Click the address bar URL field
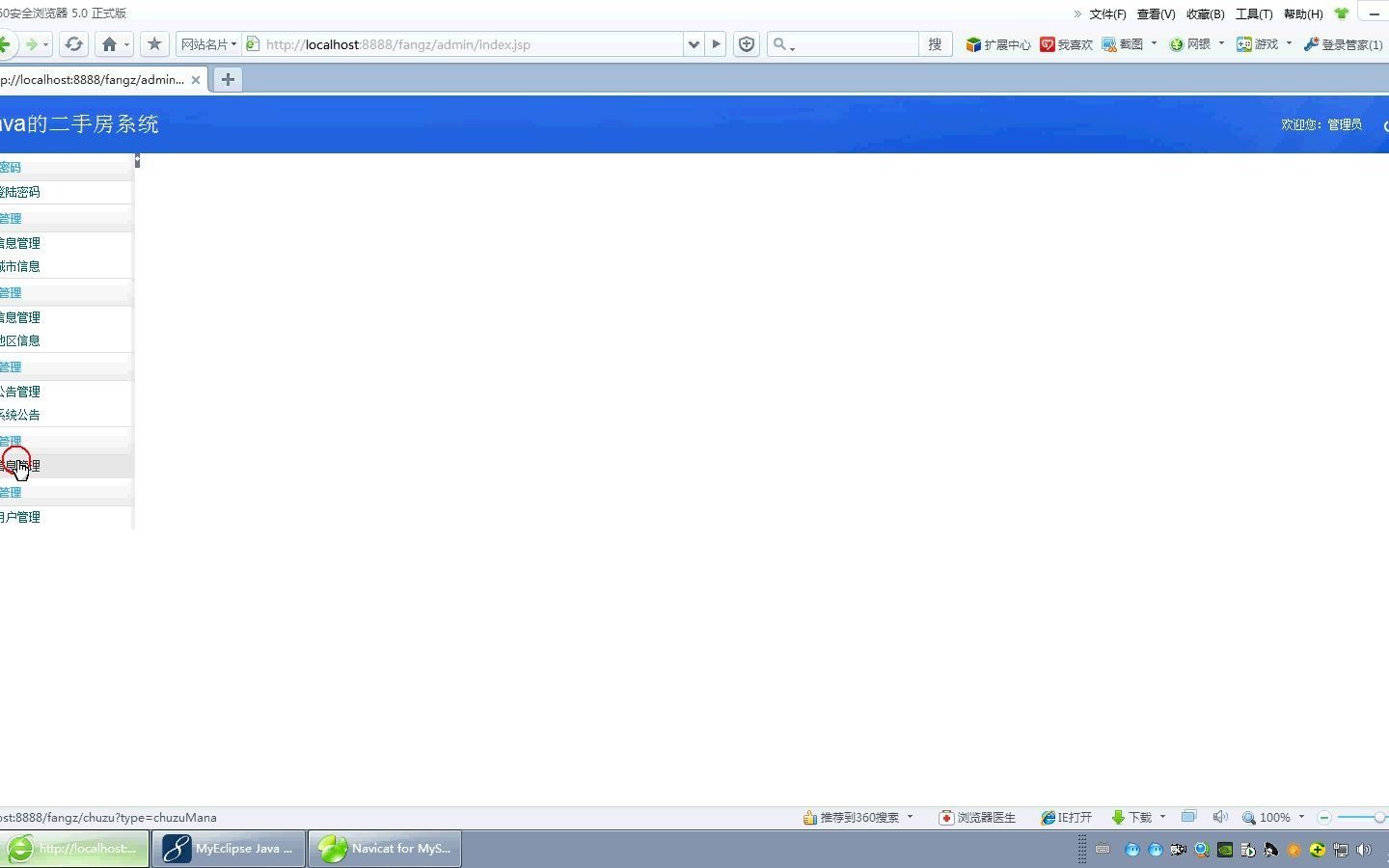 tap(463, 44)
